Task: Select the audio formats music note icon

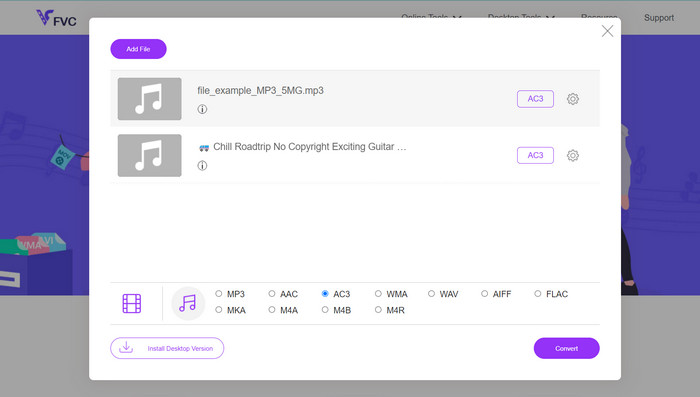Action: coord(188,303)
